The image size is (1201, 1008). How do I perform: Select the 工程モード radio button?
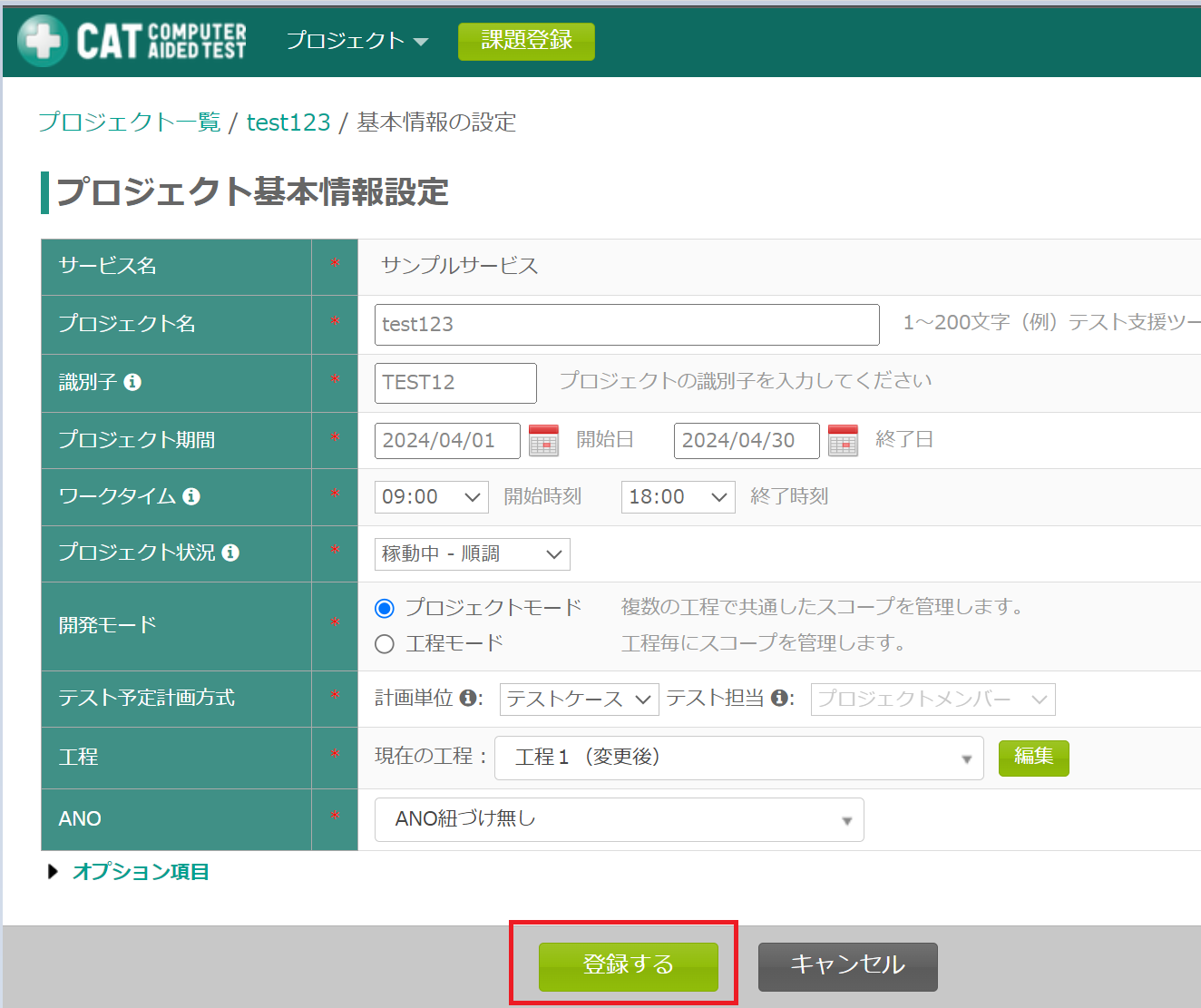(x=385, y=644)
